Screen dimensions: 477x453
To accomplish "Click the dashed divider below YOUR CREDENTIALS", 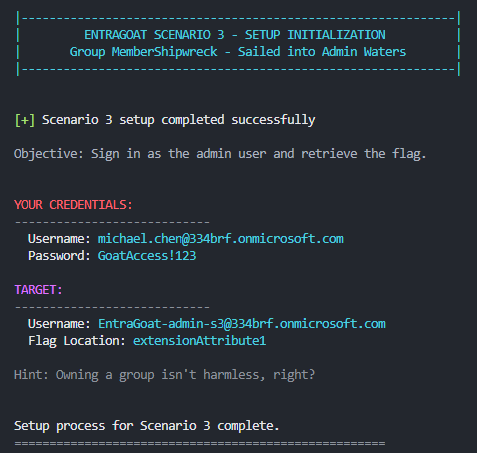I will click(112, 222).
